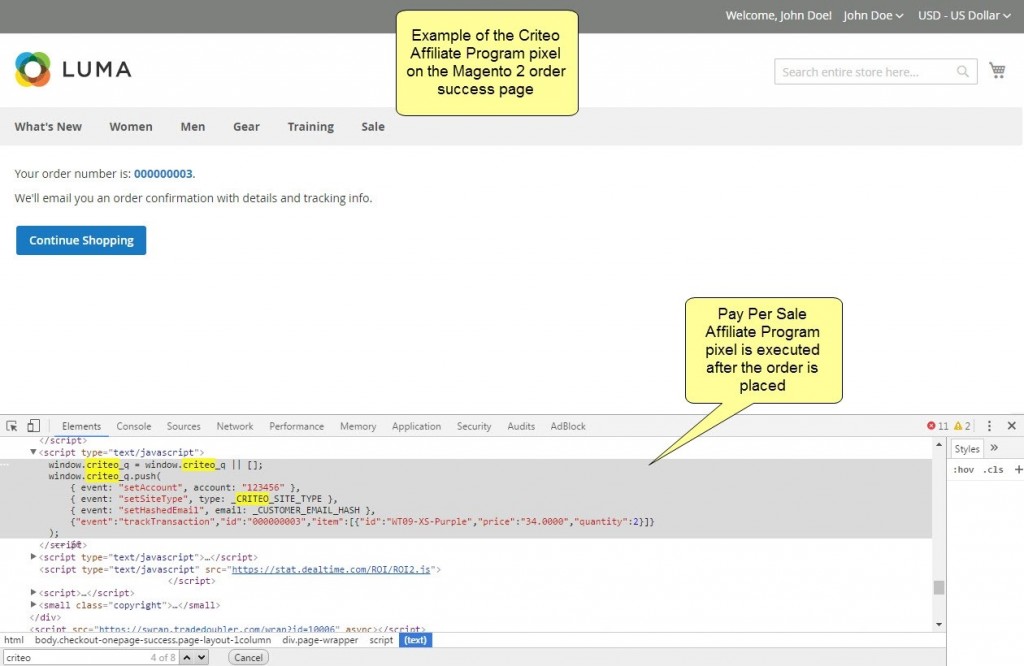Select script breadcrumb item

coord(381,640)
